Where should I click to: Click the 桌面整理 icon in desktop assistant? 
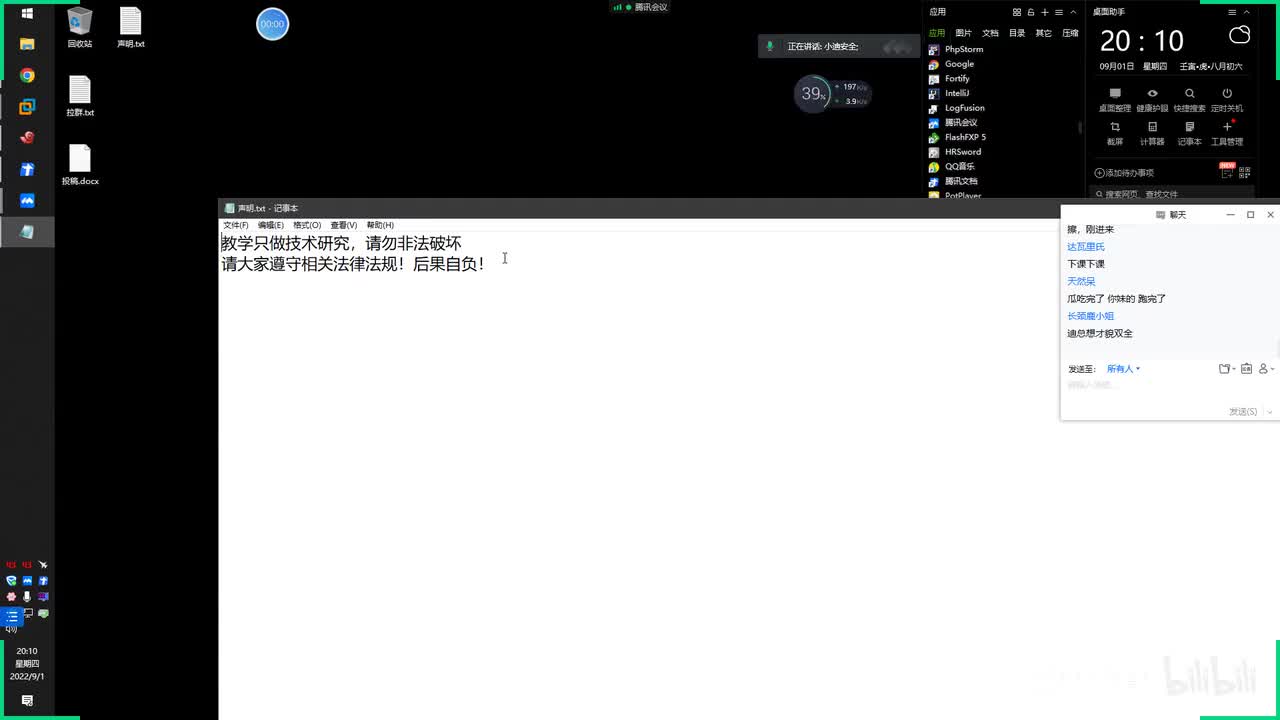click(1115, 94)
